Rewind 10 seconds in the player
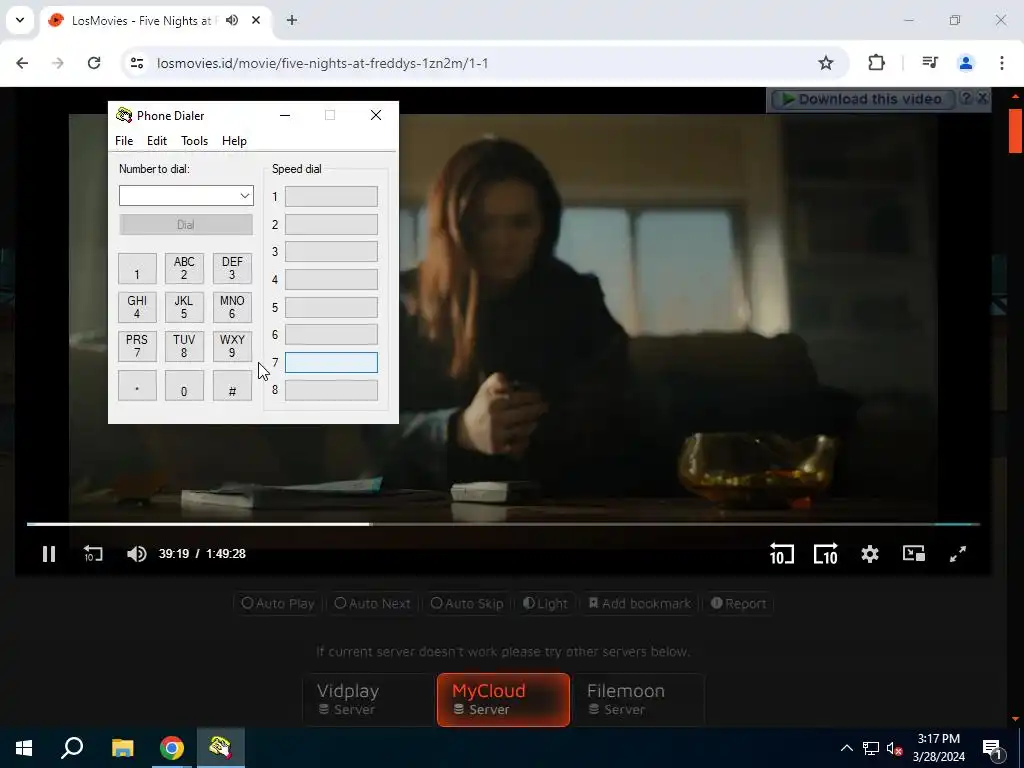Screen dimensions: 1024x768 click(x=782, y=554)
